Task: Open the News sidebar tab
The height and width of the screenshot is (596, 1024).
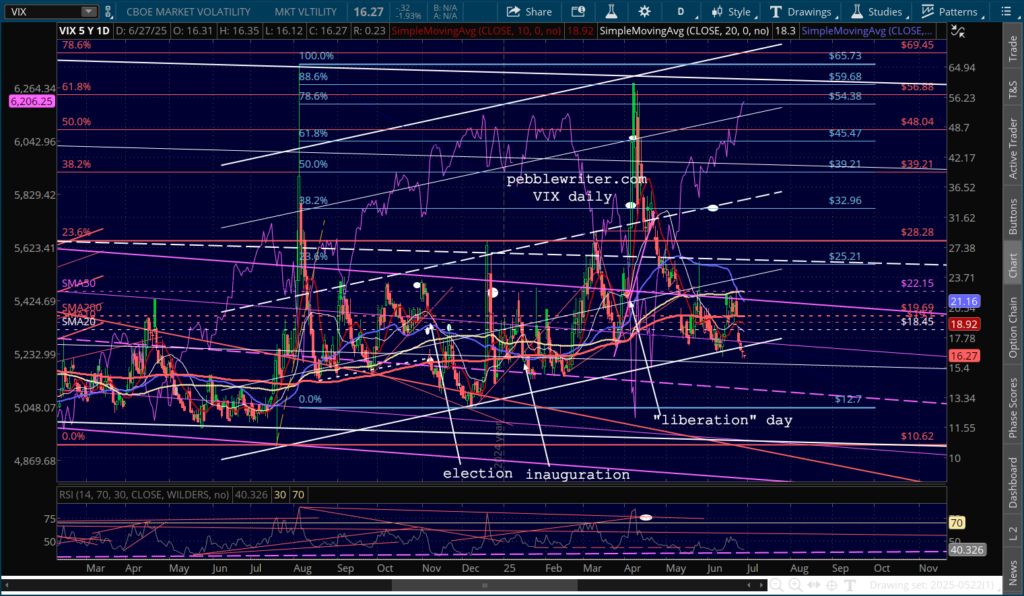Action: pyautogui.click(x=1013, y=572)
